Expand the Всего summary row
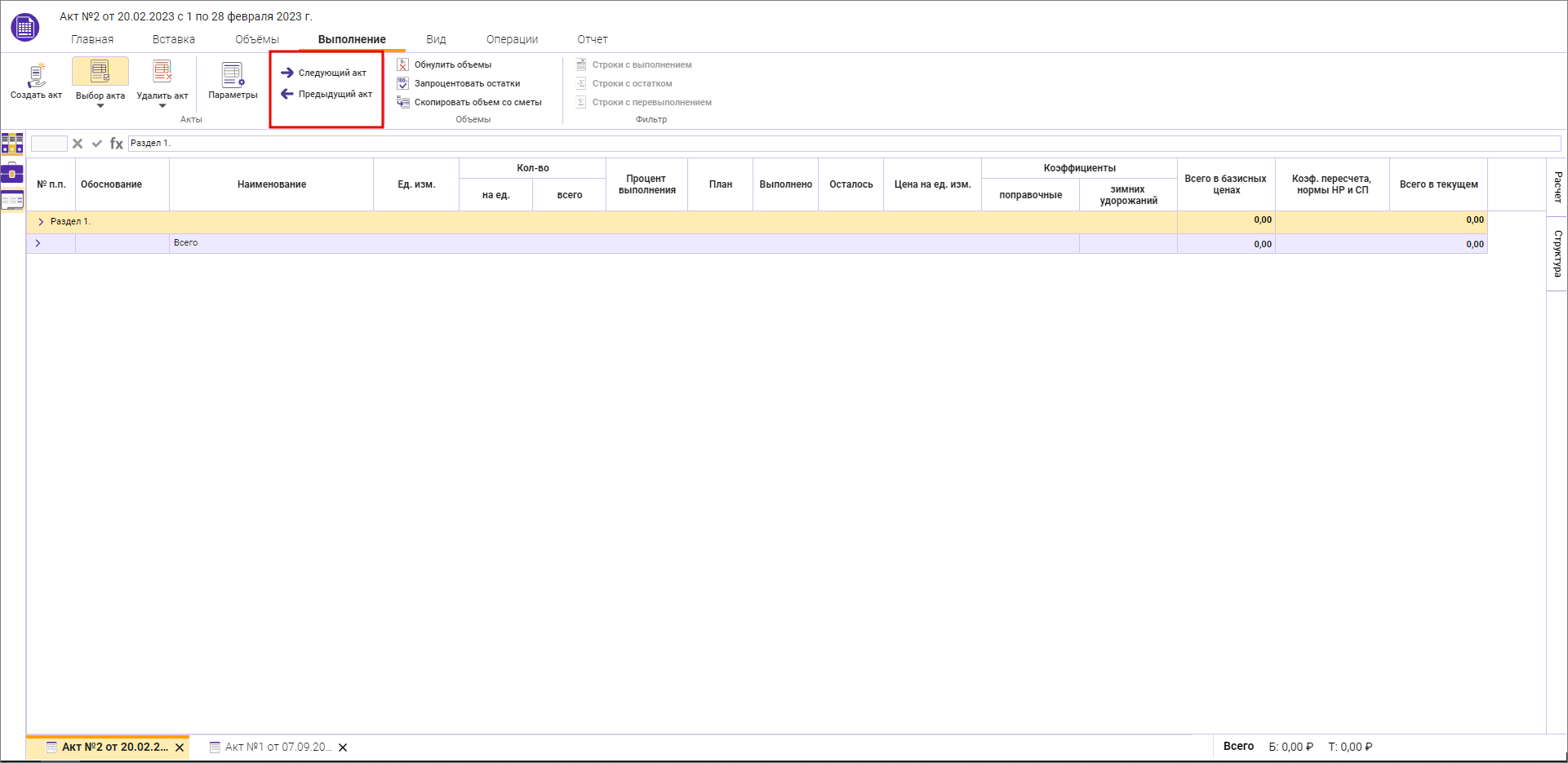 38,243
